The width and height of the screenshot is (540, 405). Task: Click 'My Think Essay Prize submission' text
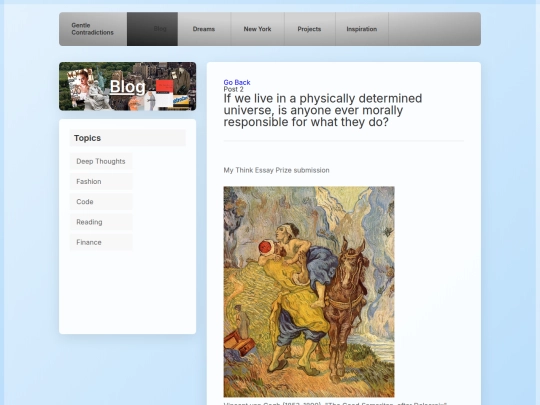(276, 170)
